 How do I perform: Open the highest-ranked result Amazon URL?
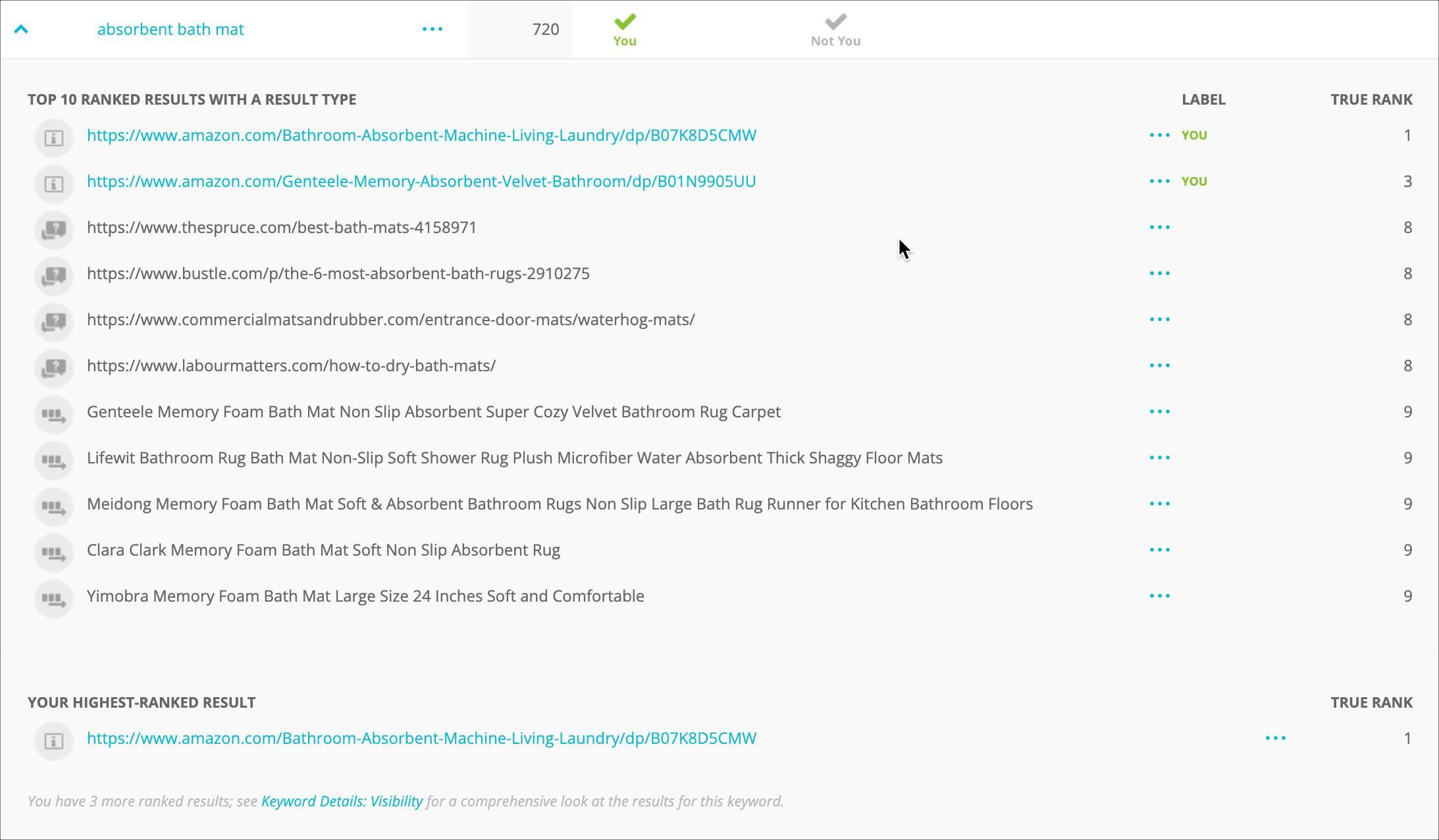click(421, 738)
